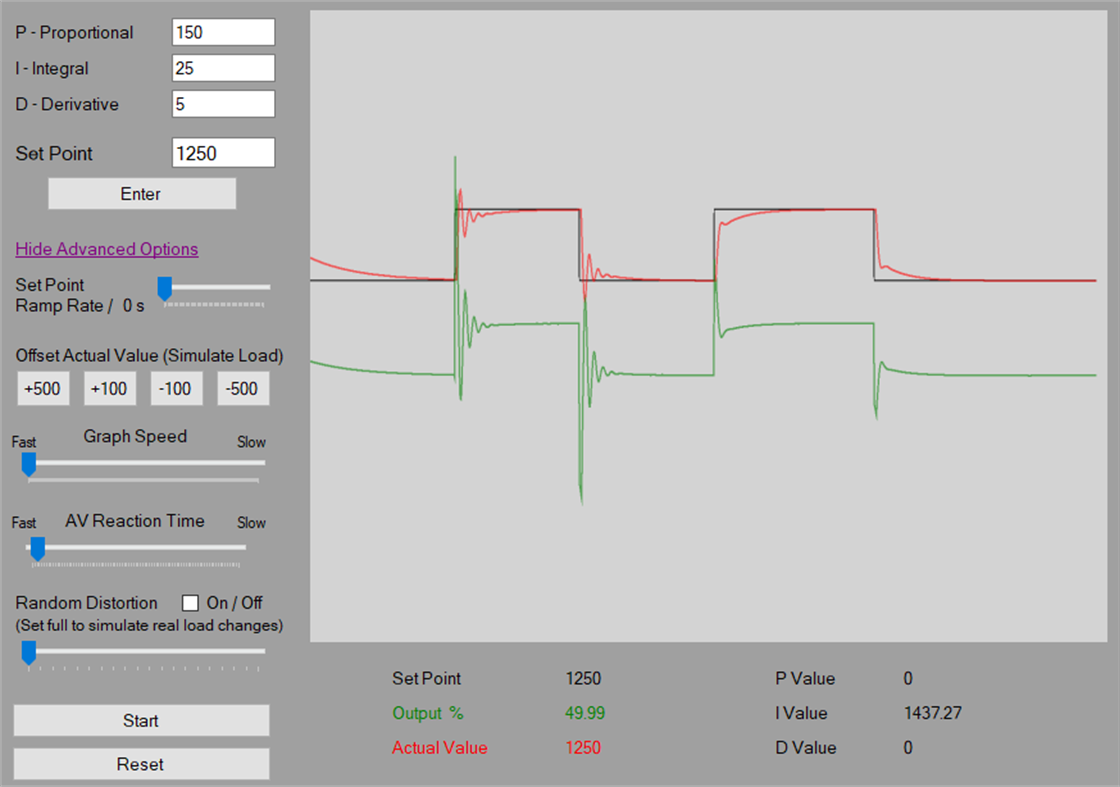Click the I Value readout showing 1437.27
Viewport: 1120px width, 787px height.
tap(934, 713)
